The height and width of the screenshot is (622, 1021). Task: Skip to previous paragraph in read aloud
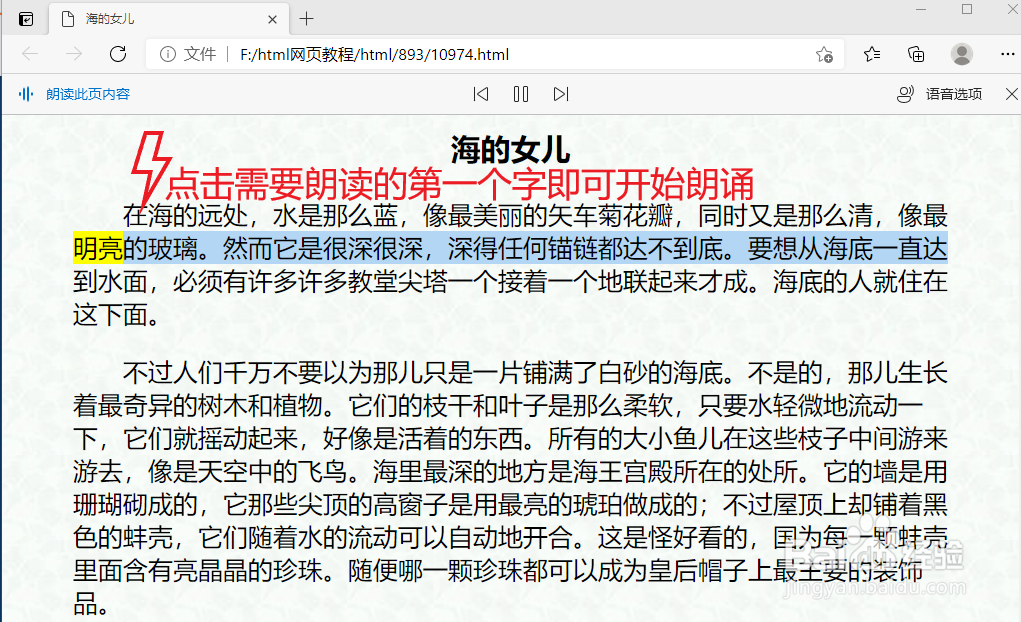pyautogui.click(x=481, y=94)
